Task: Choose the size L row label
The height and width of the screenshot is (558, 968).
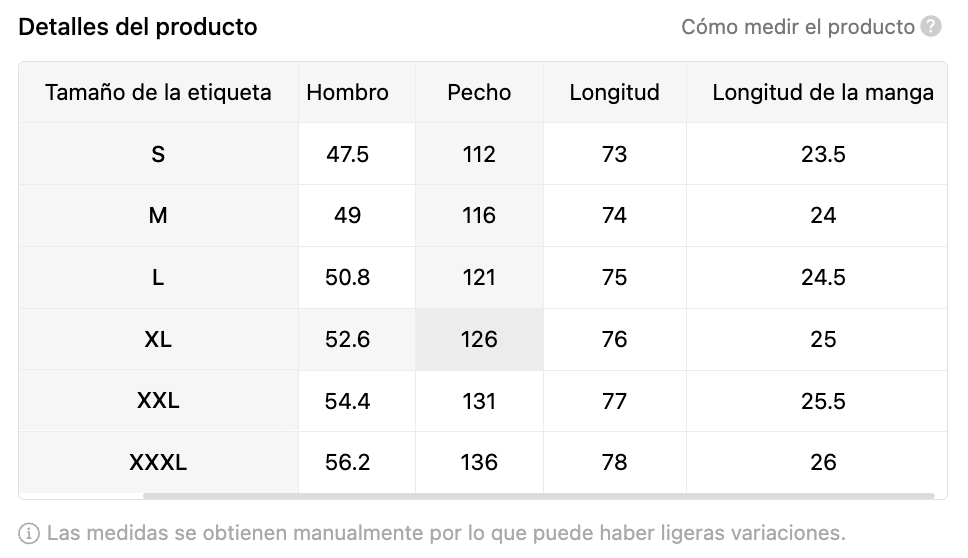Action: (x=158, y=277)
